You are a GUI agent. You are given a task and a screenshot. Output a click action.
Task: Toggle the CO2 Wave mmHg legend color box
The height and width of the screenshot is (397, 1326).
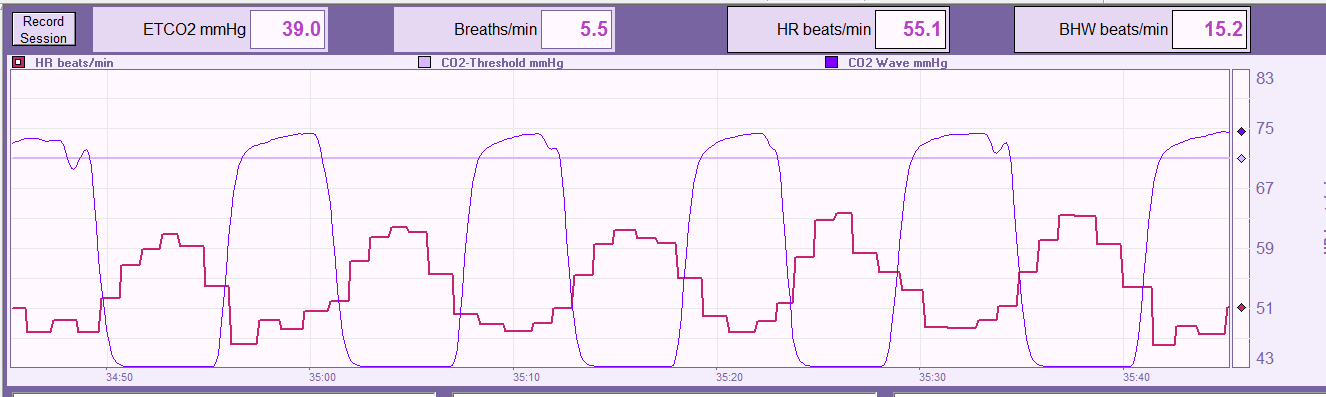pyautogui.click(x=831, y=62)
